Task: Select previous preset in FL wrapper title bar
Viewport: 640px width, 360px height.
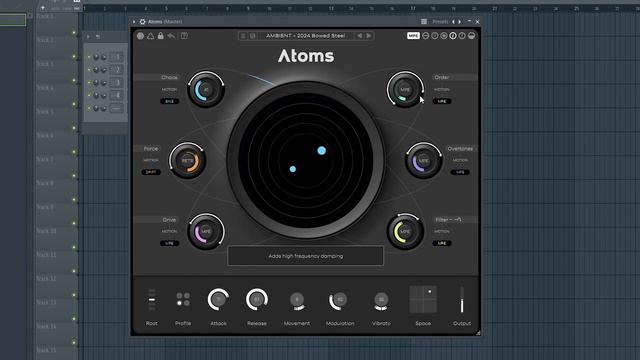Action: pos(453,22)
